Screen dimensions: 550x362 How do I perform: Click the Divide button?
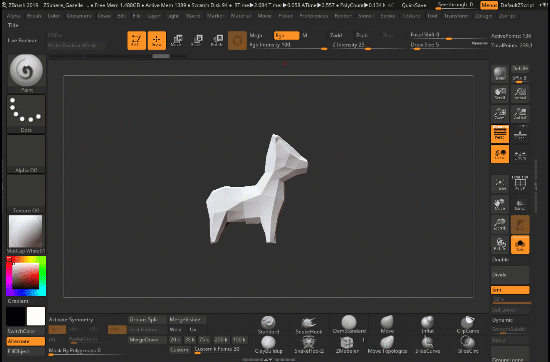click(510, 275)
